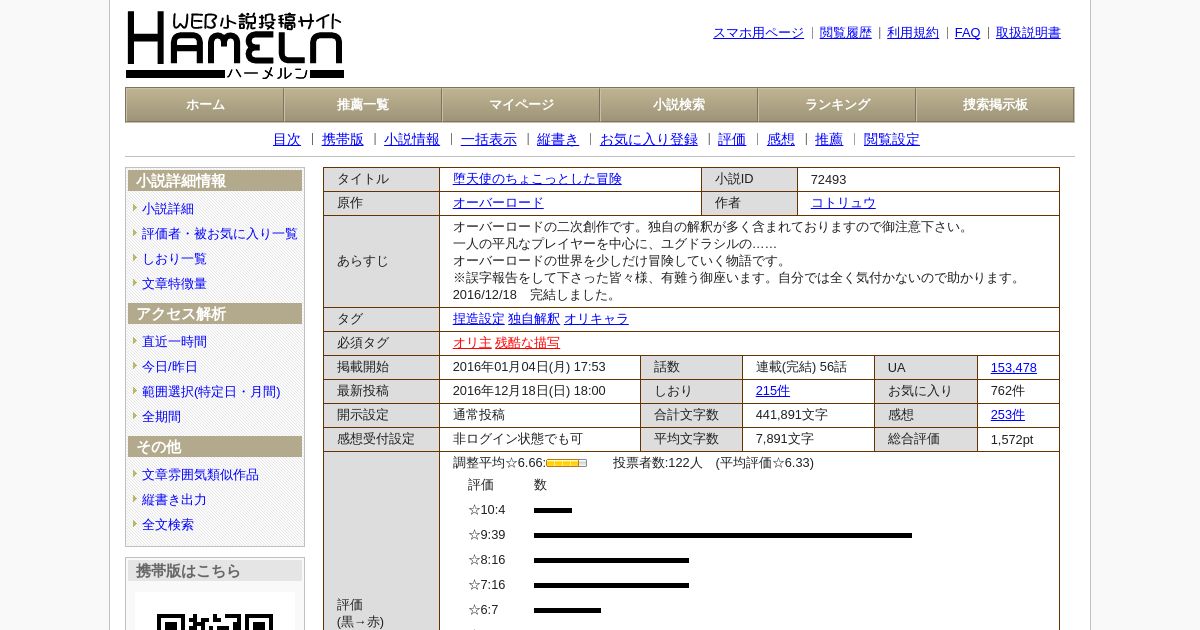The width and height of the screenshot is (1200, 630).
Task: Open 評価者・被お気に入り一覧 sidebar link
Action: click(x=220, y=234)
